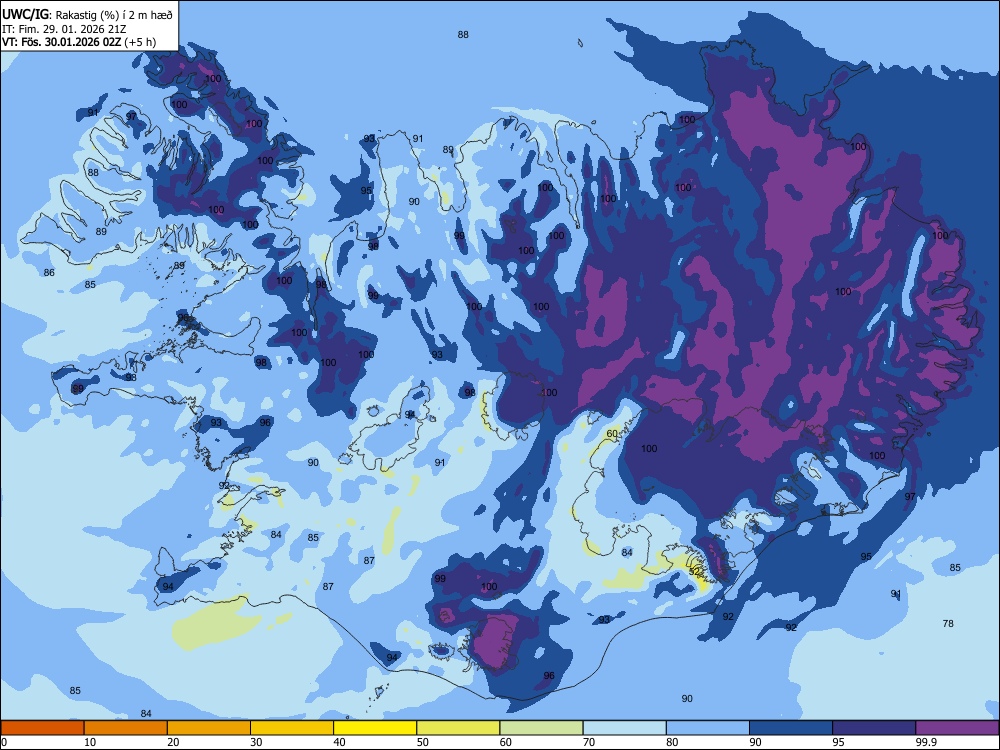Pick the amber 20–30 colorbar swatch
This screenshot has height=750, width=1000.
click(x=209, y=728)
